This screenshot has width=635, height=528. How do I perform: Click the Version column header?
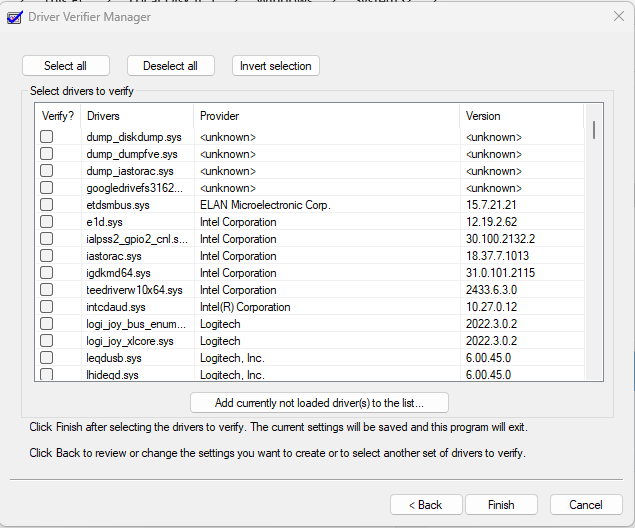[522, 116]
